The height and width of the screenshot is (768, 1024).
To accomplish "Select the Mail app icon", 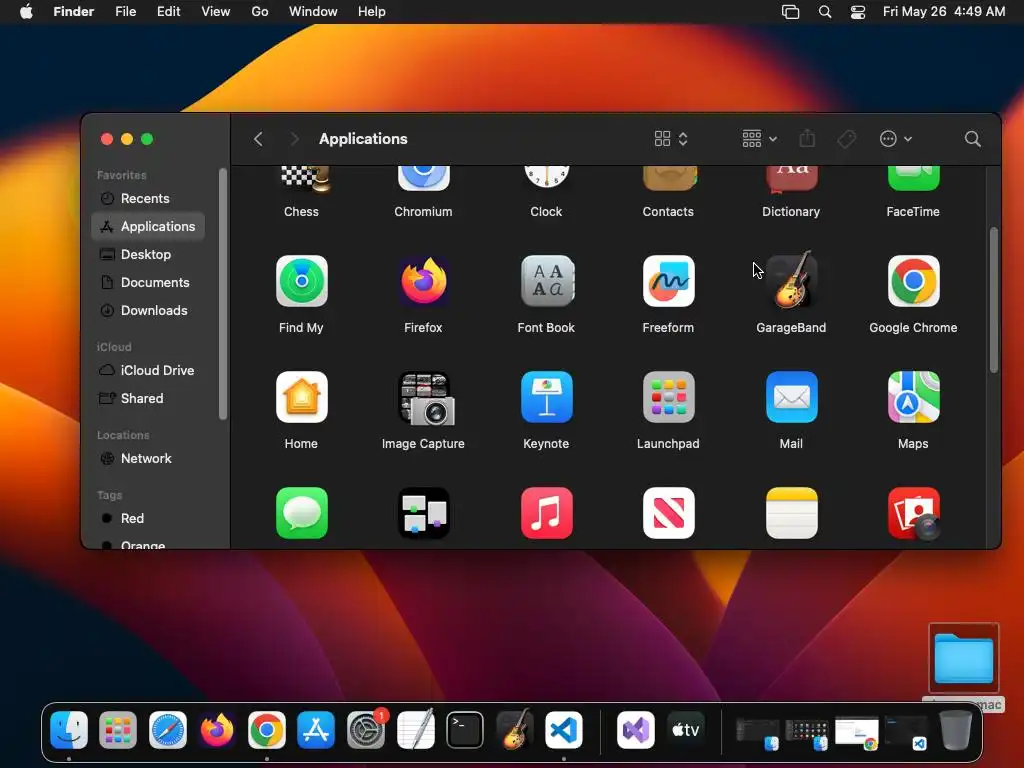I will click(791, 397).
